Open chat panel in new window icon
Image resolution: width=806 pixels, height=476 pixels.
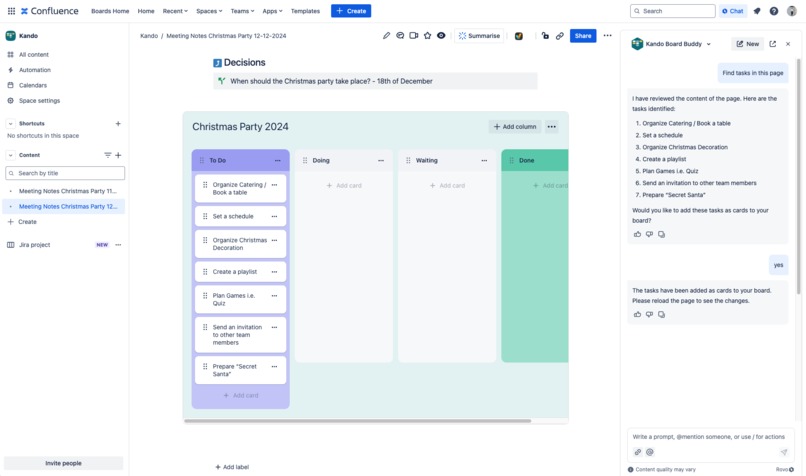(x=773, y=44)
